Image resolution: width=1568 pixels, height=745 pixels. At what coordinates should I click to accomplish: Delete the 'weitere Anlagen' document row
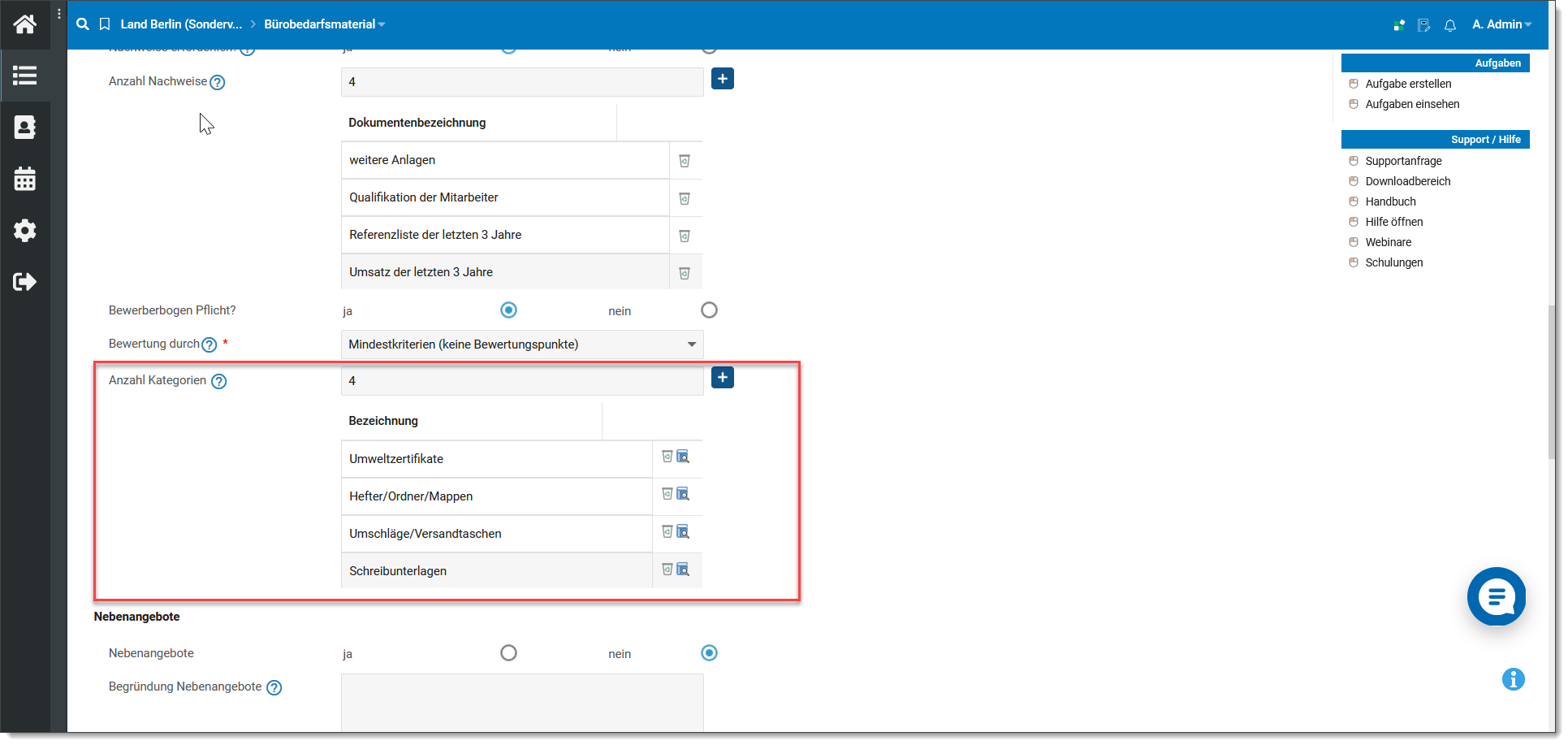685,161
